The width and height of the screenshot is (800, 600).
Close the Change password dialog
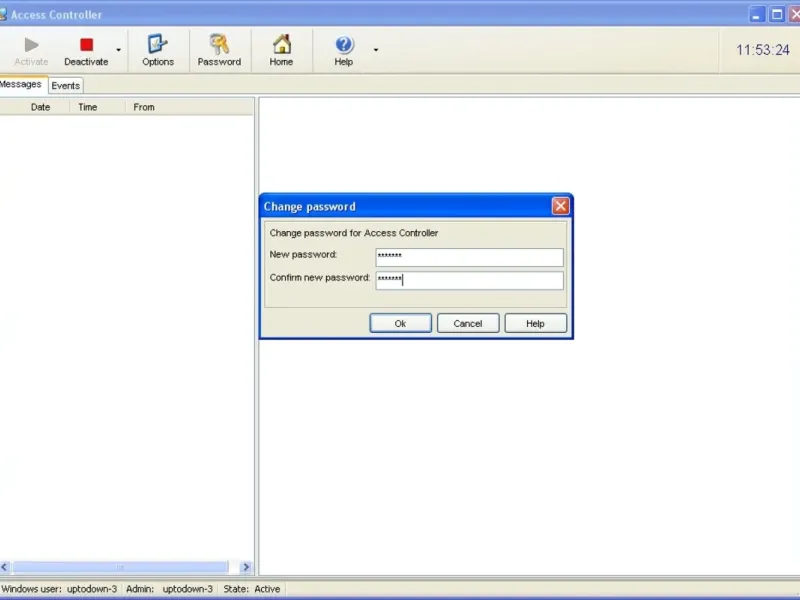tap(560, 206)
